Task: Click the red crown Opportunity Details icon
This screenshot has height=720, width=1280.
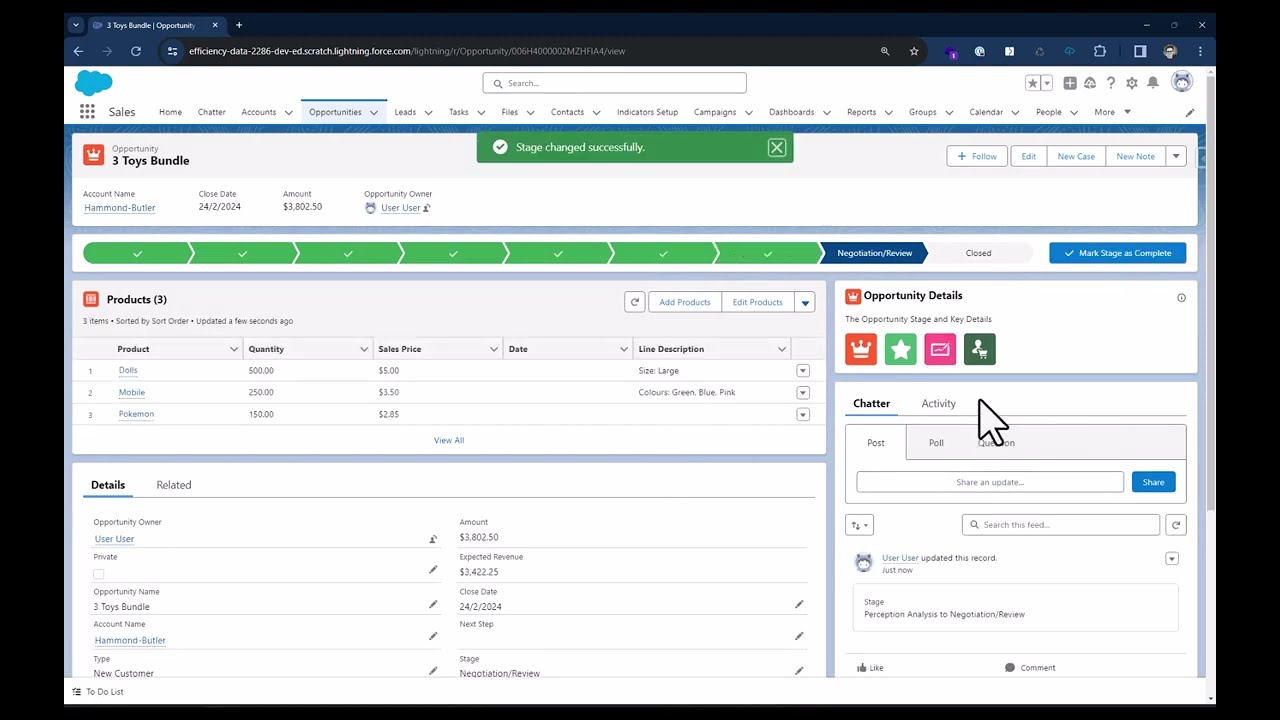Action: click(861, 349)
